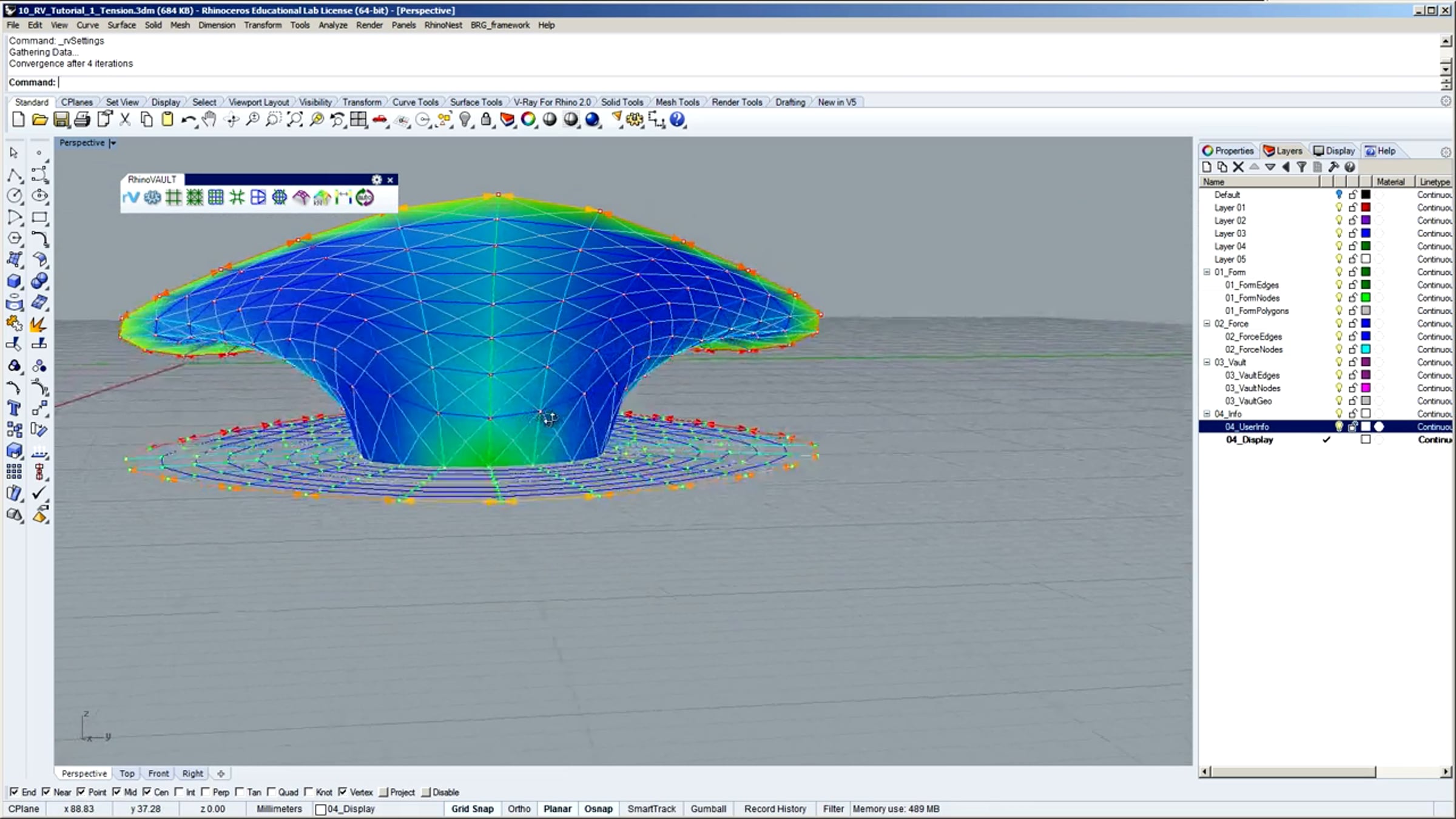
Task: Click the Undo arrow icon
Action: pos(189,120)
